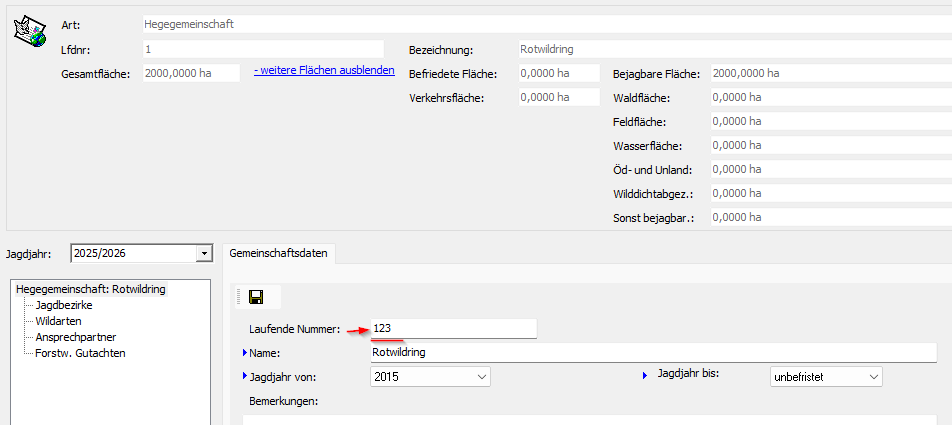The width and height of the screenshot is (952, 425).
Task: Open the Jagdjahr bis unbefristet dropdown
Action: (x=874, y=377)
